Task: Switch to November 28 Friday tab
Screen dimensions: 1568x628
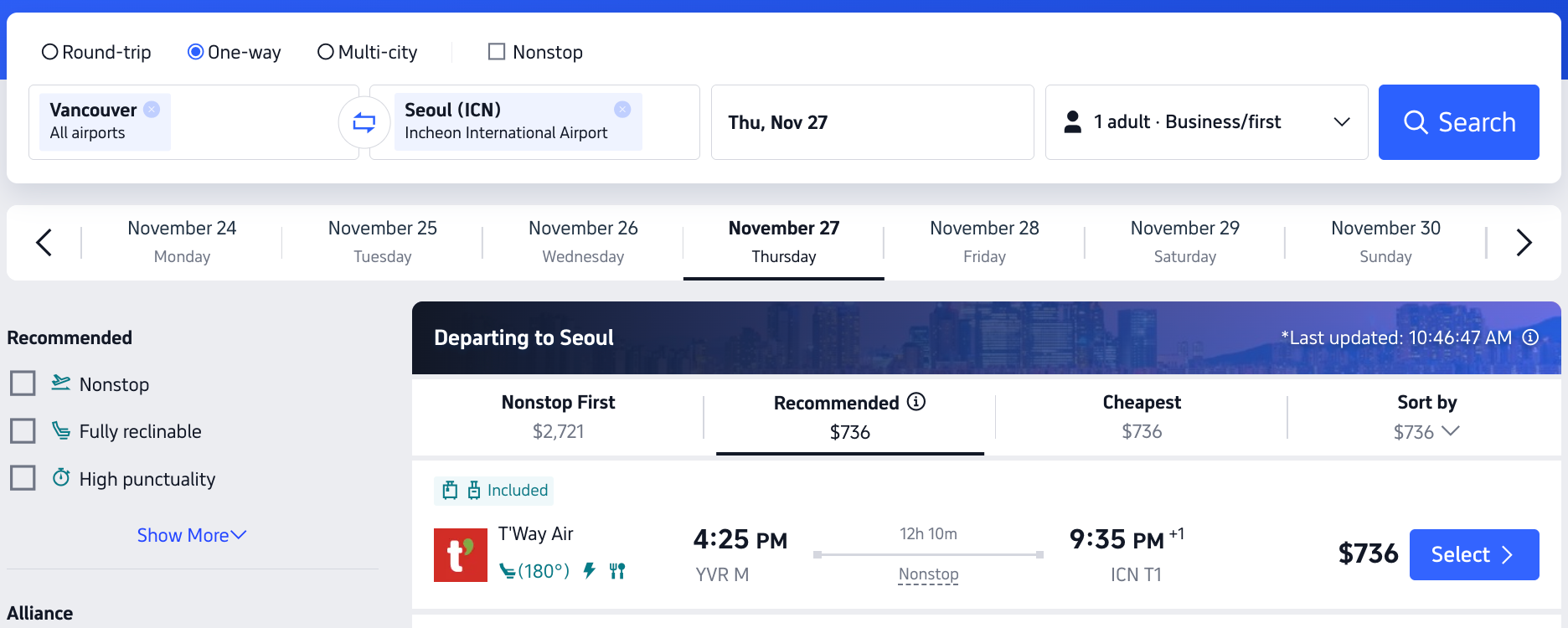Action: (984, 242)
